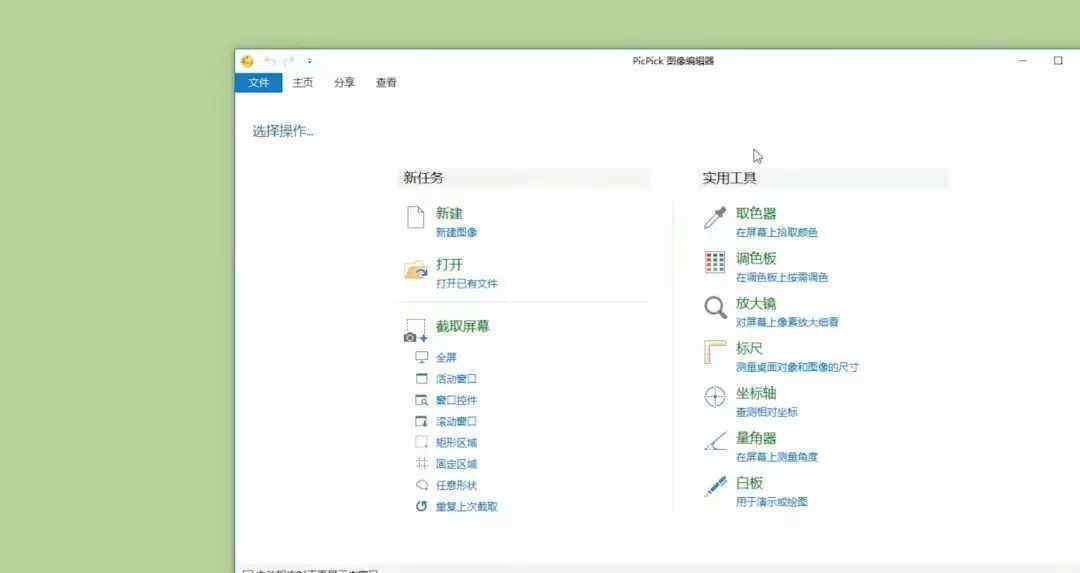Image resolution: width=1080 pixels, height=573 pixels.
Task: Launch the 白板 whiteboard pen icon
Action: coord(715,486)
